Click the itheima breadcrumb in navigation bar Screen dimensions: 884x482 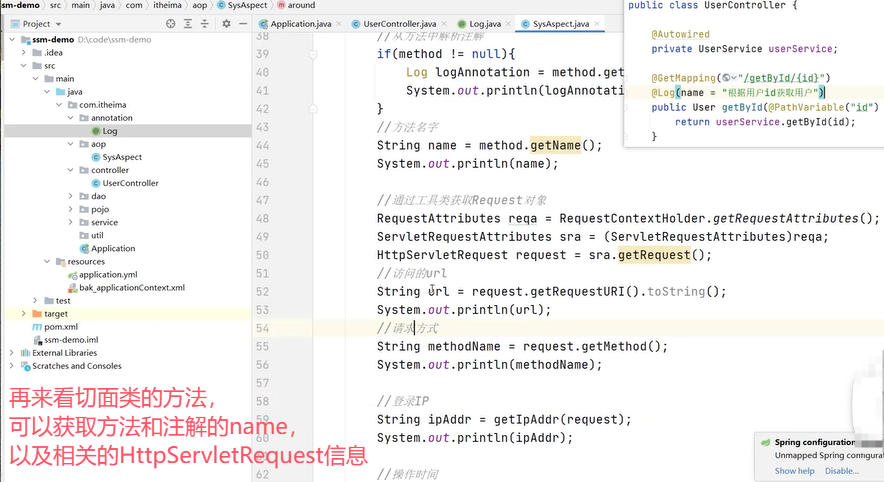[x=167, y=5]
